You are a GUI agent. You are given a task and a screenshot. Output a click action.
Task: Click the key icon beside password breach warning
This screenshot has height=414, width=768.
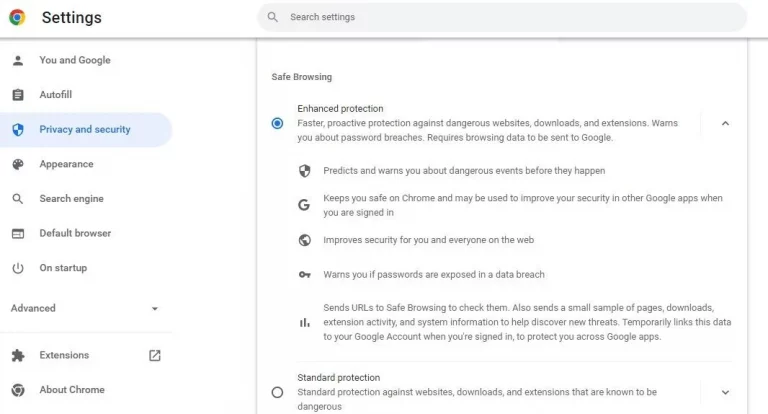pos(305,274)
